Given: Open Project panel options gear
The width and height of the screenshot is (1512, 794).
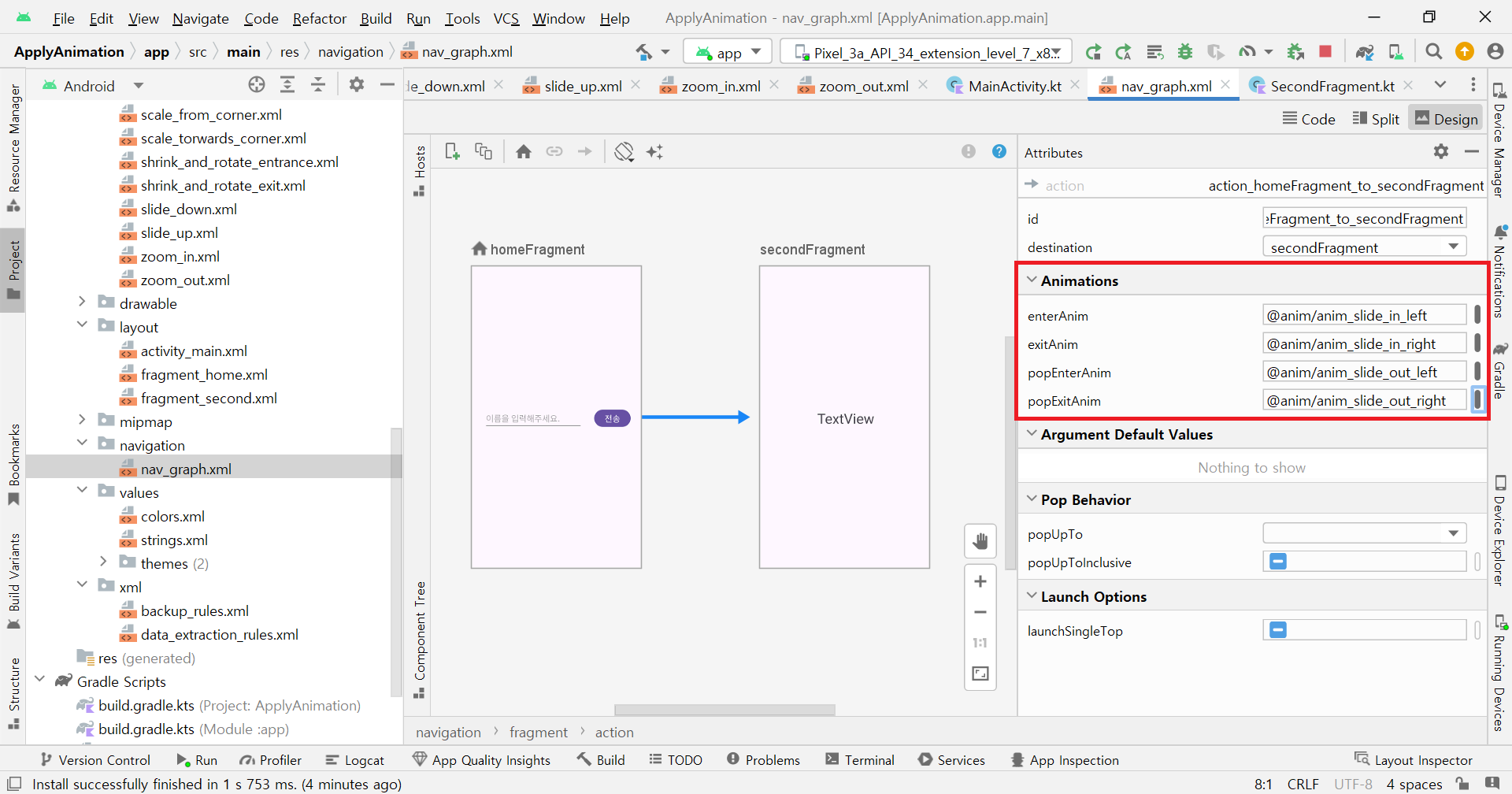Looking at the screenshot, I should [357, 84].
